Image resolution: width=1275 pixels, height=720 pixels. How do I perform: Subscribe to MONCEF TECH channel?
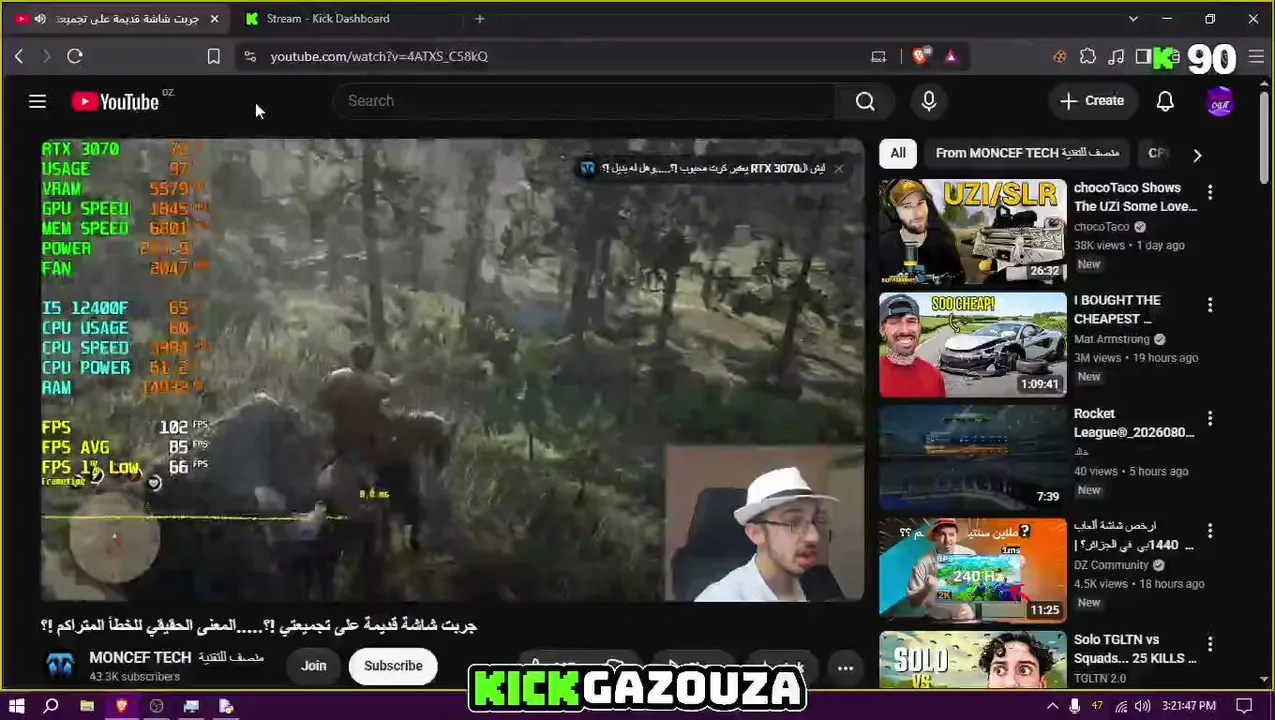[x=393, y=666]
